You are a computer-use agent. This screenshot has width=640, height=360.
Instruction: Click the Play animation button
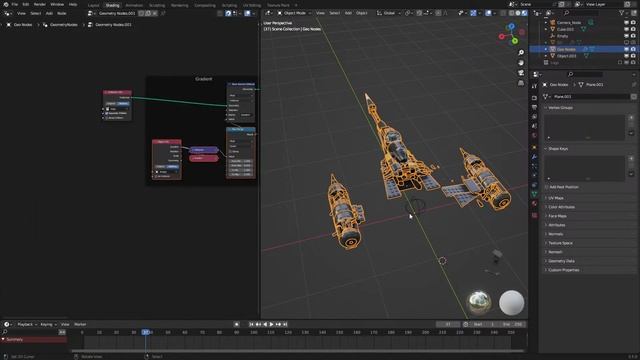[271, 324]
